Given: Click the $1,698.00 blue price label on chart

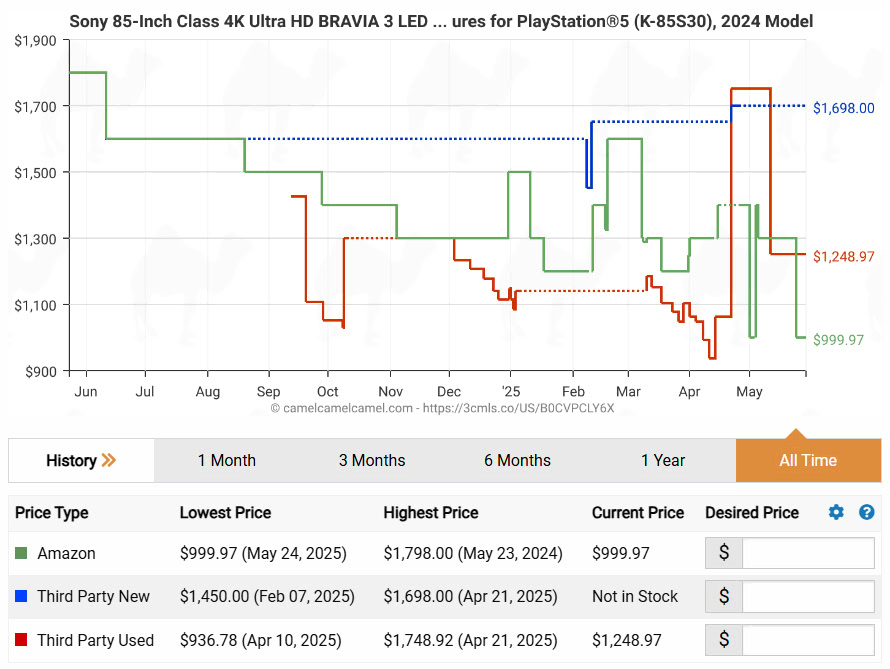Looking at the screenshot, I should [843, 108].
